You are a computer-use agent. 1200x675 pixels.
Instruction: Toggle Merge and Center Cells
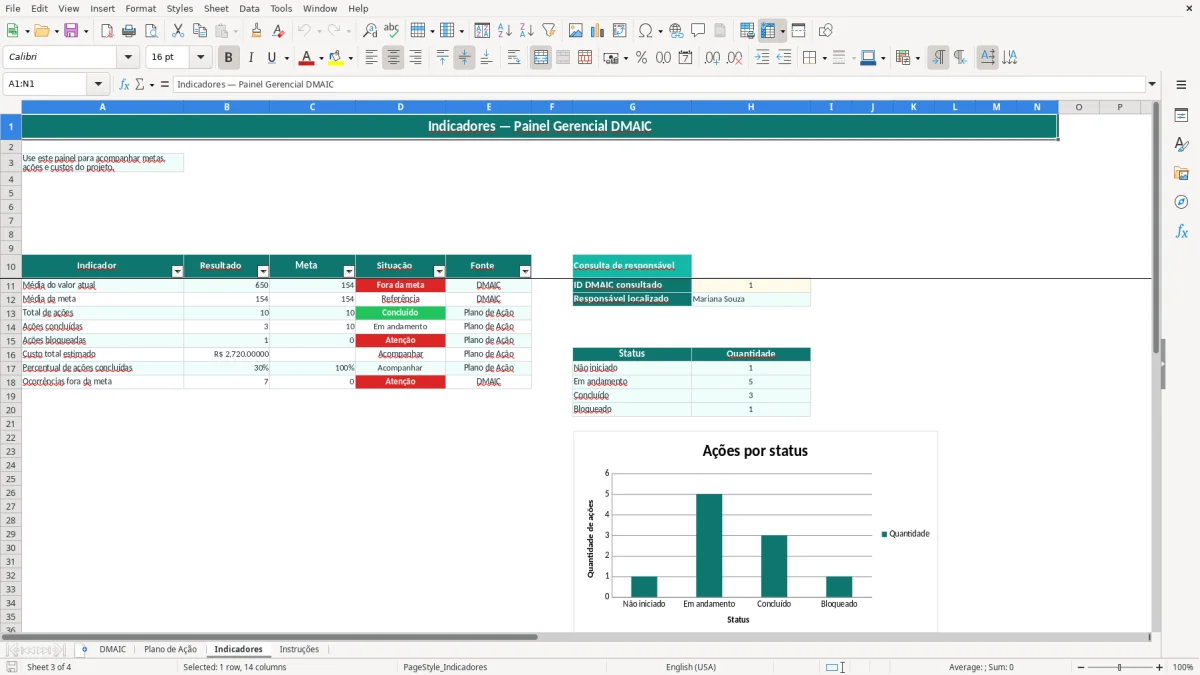pos(541,58)
